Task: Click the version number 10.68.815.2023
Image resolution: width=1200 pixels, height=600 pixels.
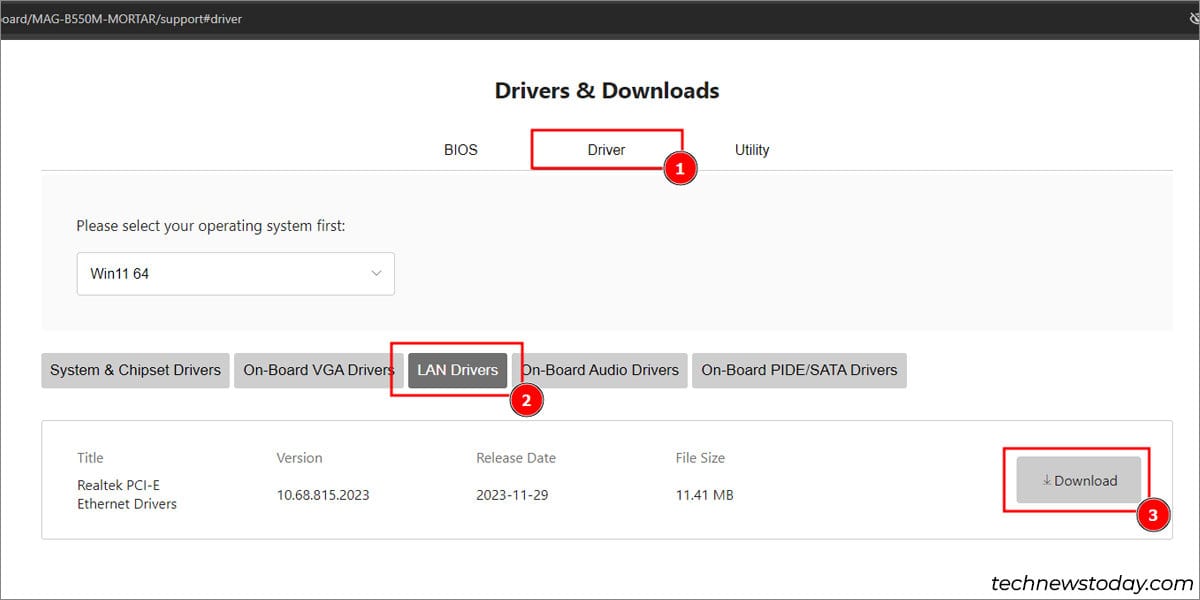Action: point(322,495)
